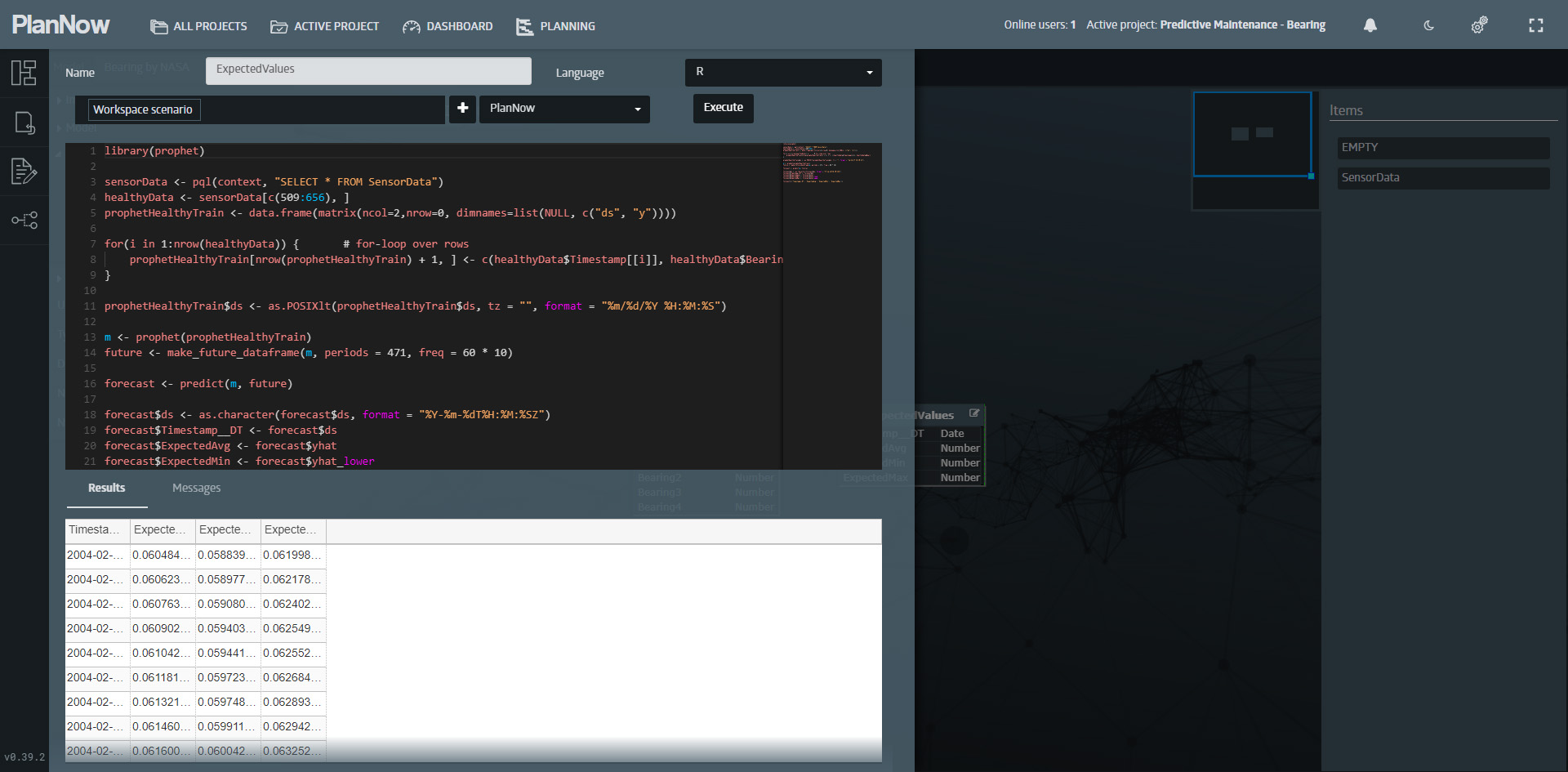Click the Items panel heading
This screenshot has width=1568, height=772.
(x=1346, y=111)
